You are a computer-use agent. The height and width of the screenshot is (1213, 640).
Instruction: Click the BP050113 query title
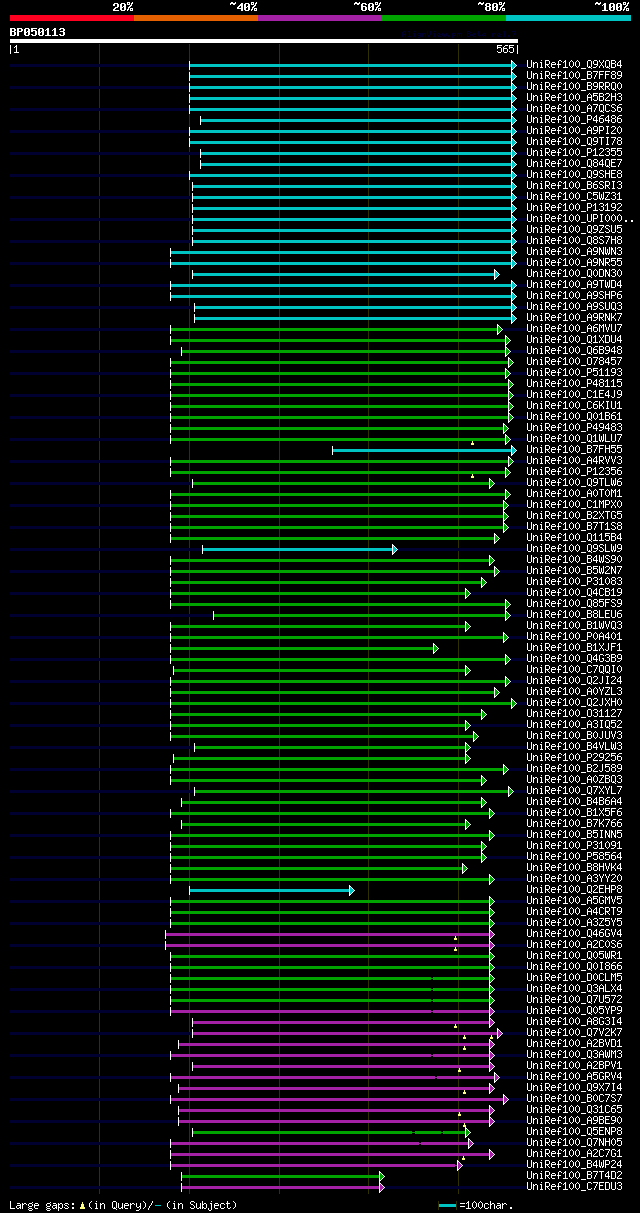pyautogui.click(x=38, y=32)
